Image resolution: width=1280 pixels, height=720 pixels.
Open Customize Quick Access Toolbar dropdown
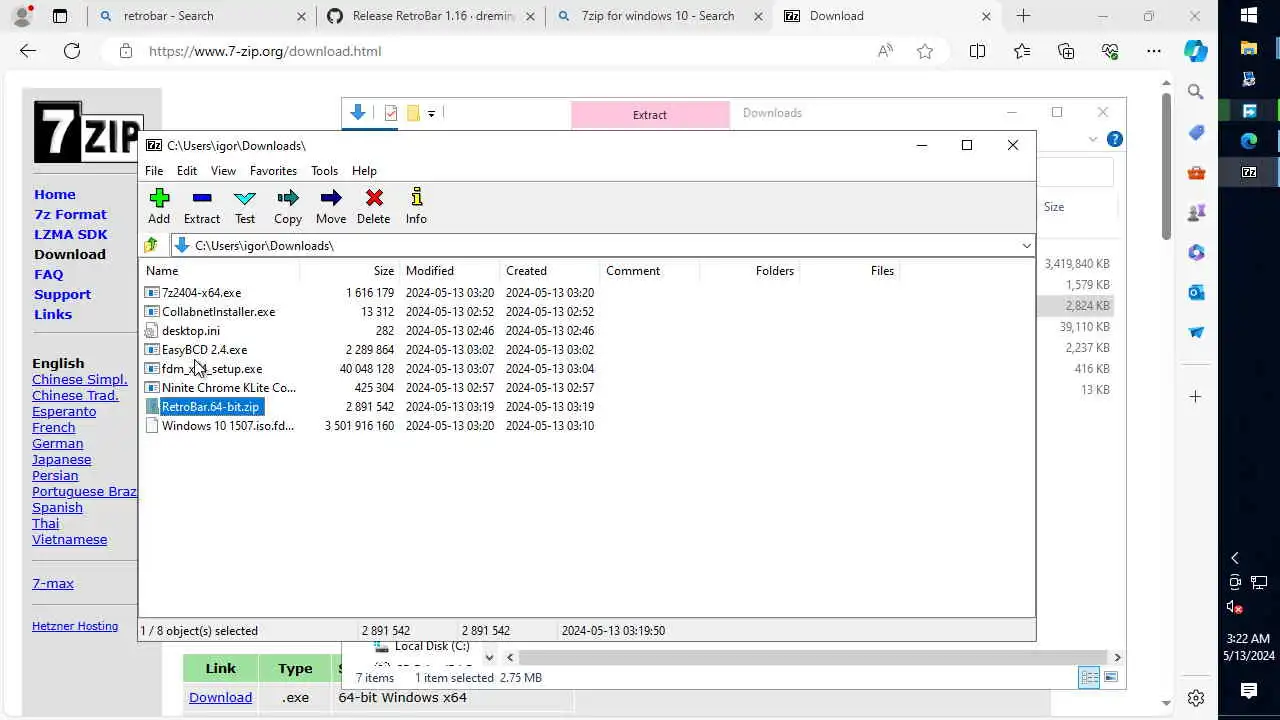click(431, 113)
